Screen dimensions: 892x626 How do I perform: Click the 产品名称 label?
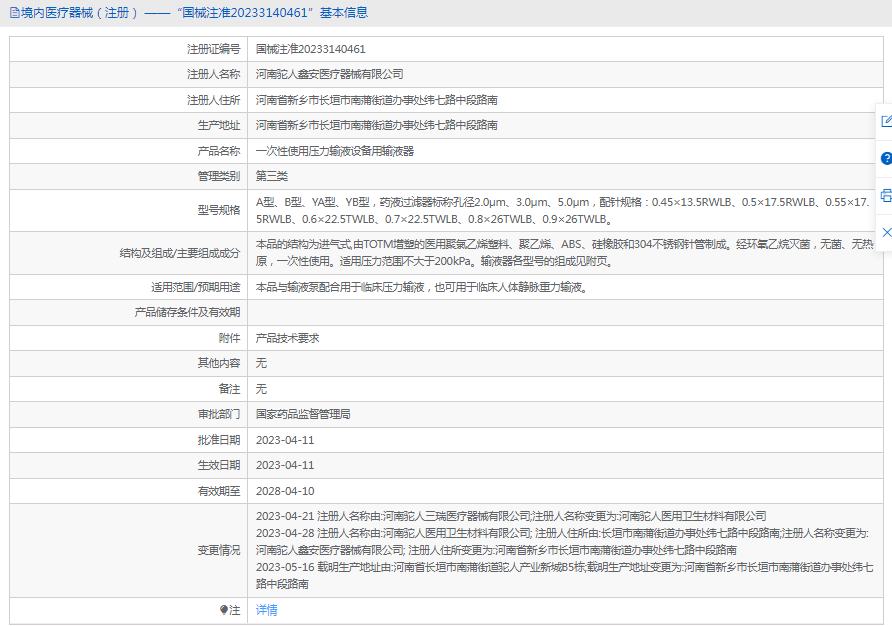point(219,151)
